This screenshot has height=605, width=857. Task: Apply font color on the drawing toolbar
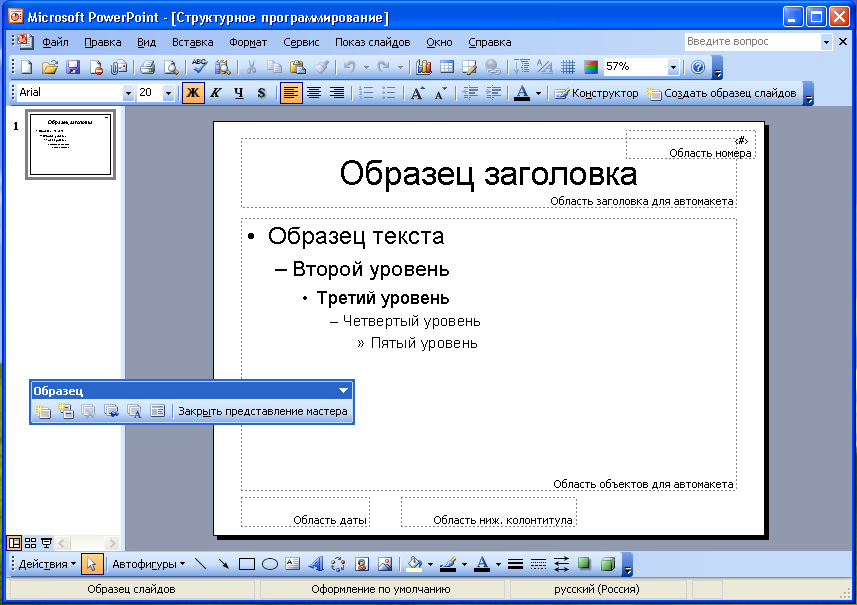point(482,564)
